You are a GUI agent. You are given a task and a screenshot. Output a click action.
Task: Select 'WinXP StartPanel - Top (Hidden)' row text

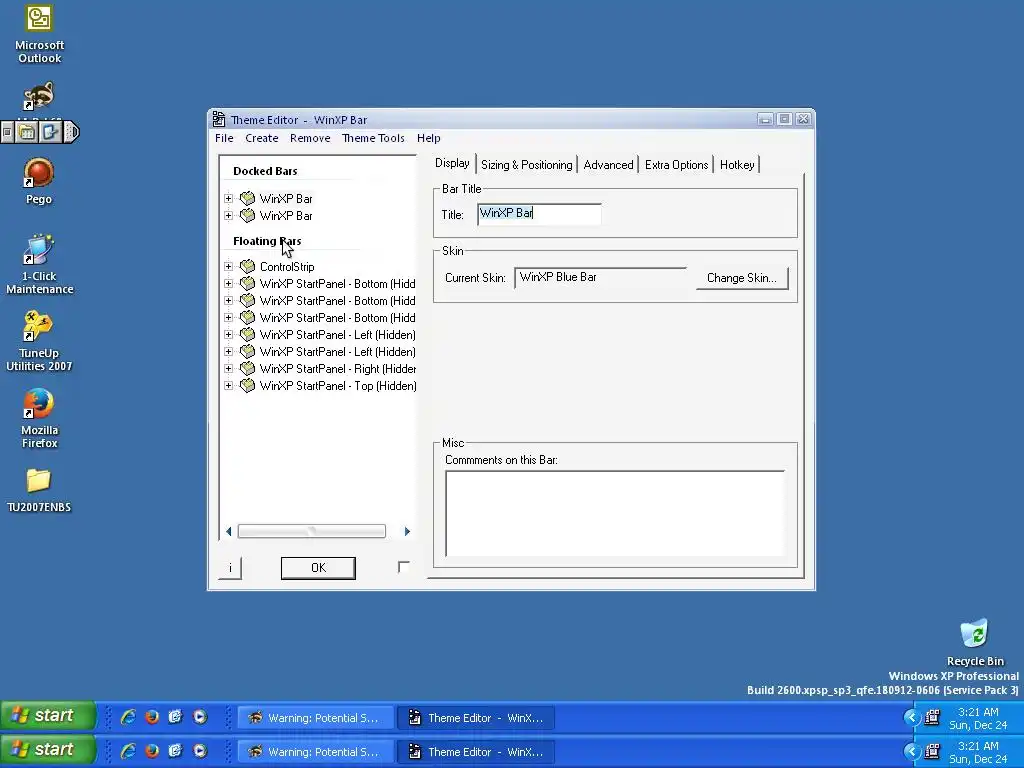[x=338, y=385]
